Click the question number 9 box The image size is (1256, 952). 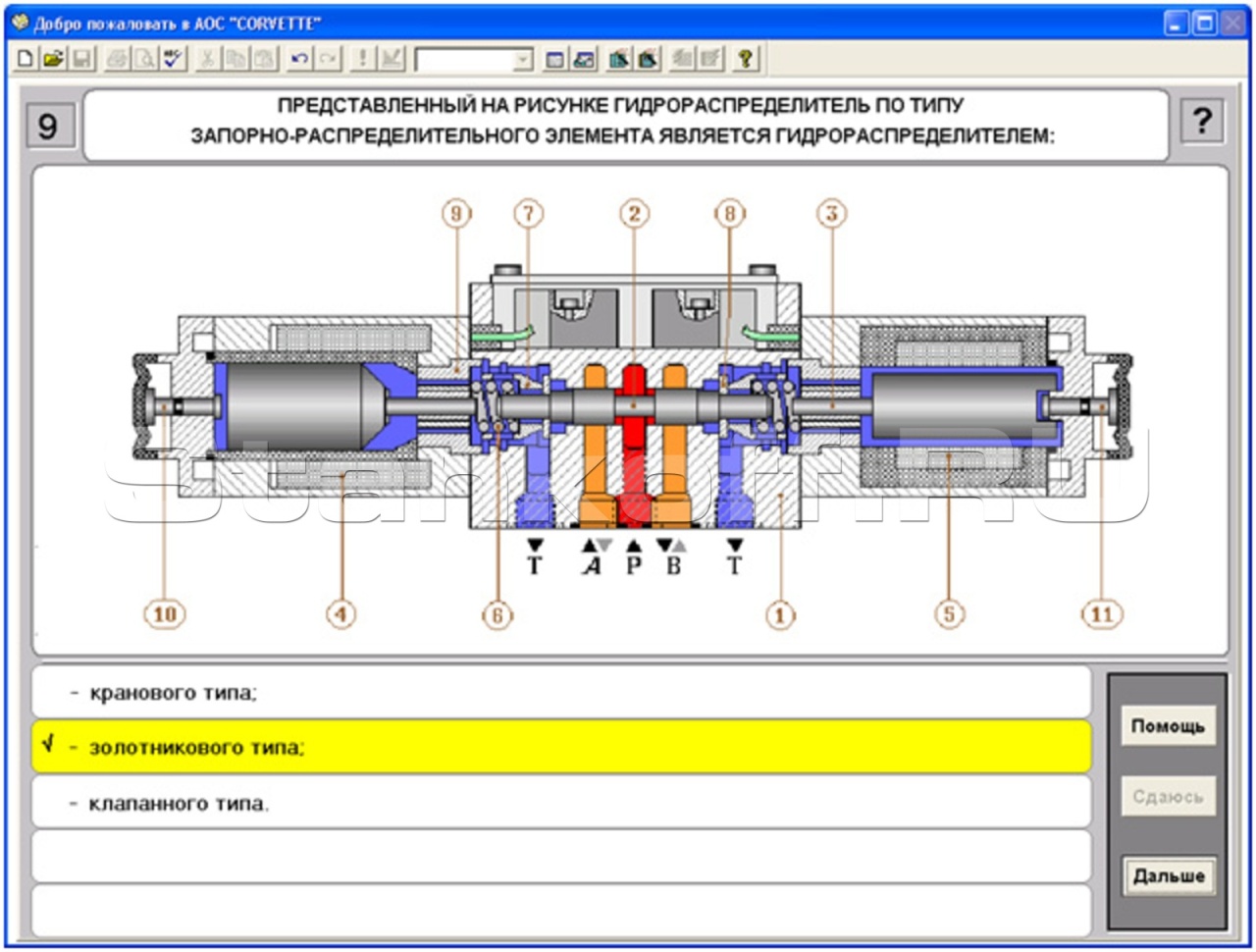click(x=48, y=126)
